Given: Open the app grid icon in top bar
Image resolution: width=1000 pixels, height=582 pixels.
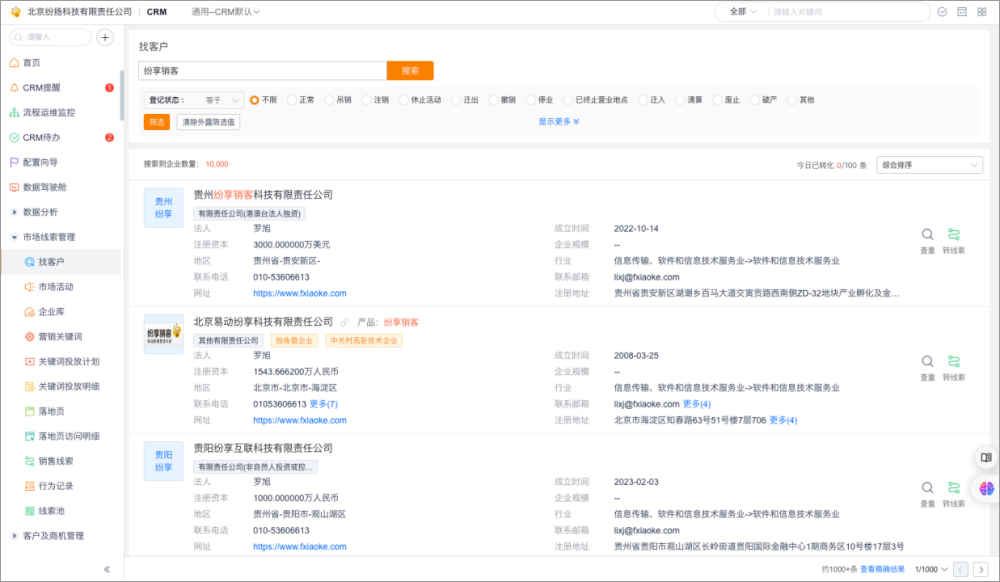Looking at the screenshot, I should click(982, 12).
